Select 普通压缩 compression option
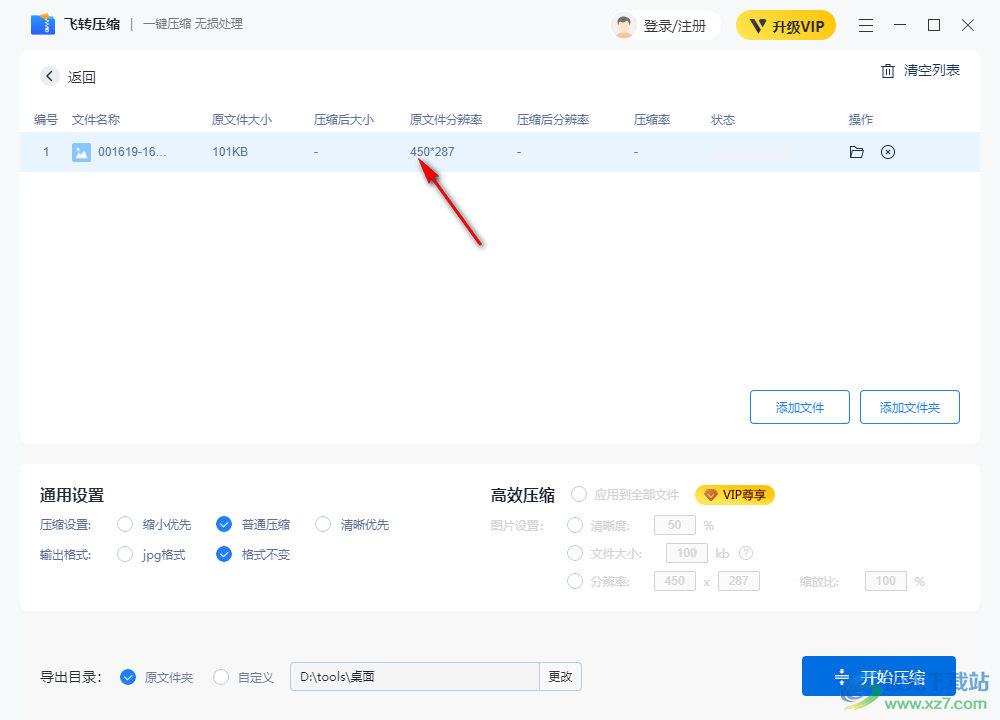Screen dimensions: 1000x720 [x=224, y=524]
